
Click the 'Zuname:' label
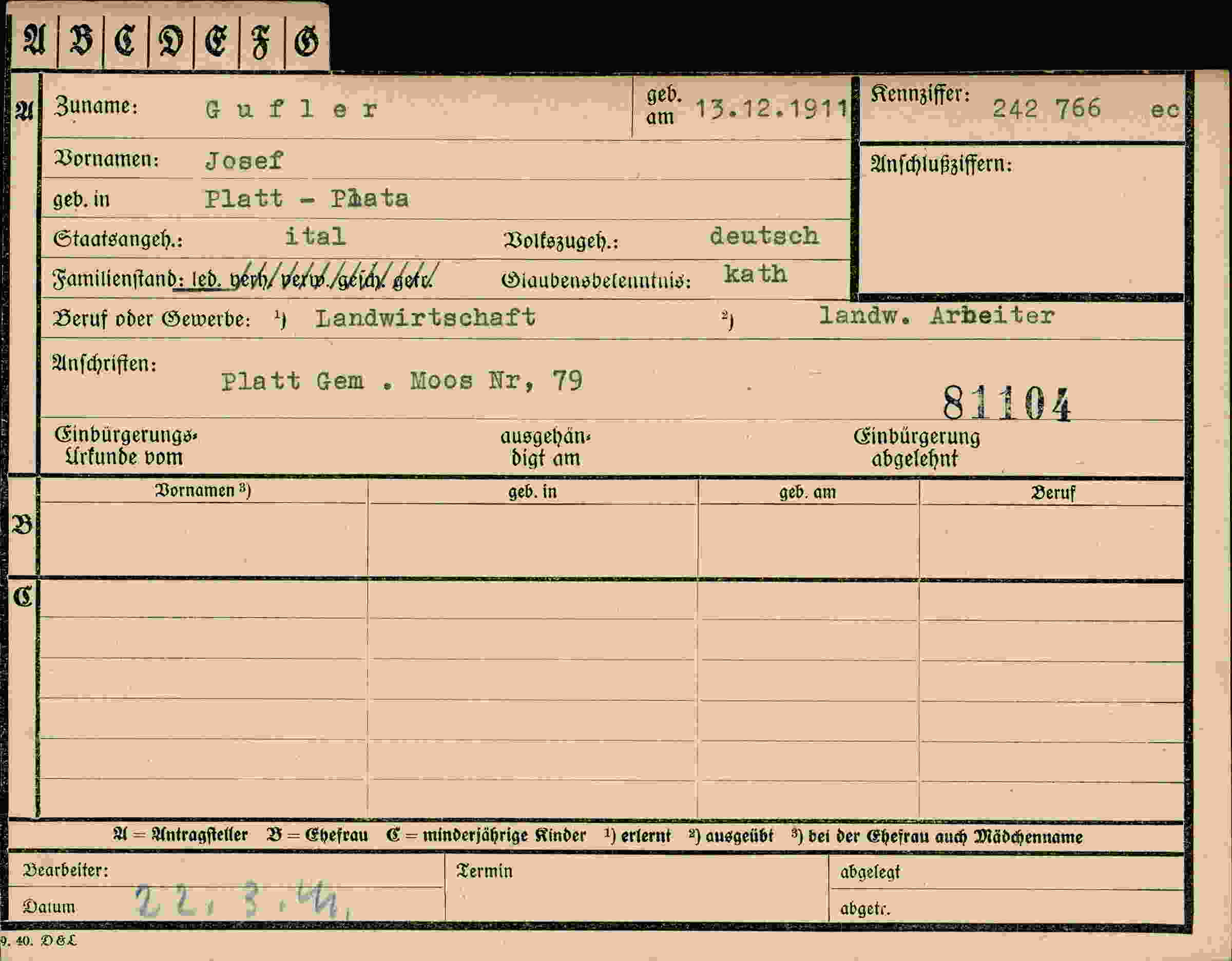[96, 106]
